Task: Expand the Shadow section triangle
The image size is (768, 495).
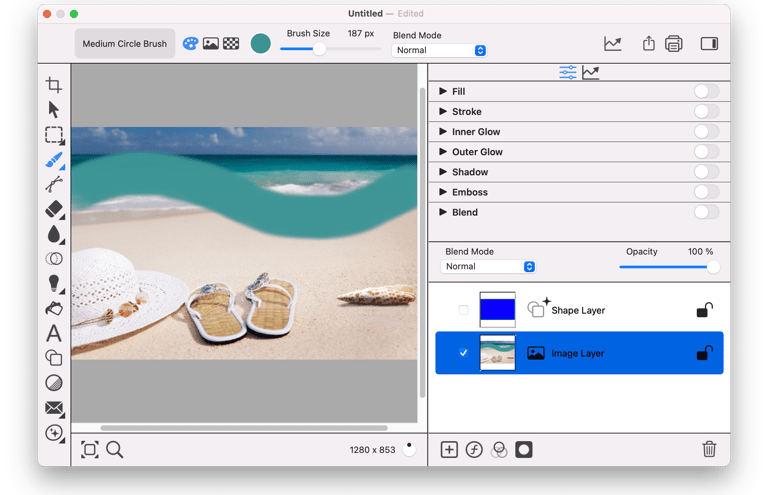Action: pyautogui.click(x=443, y=171)
